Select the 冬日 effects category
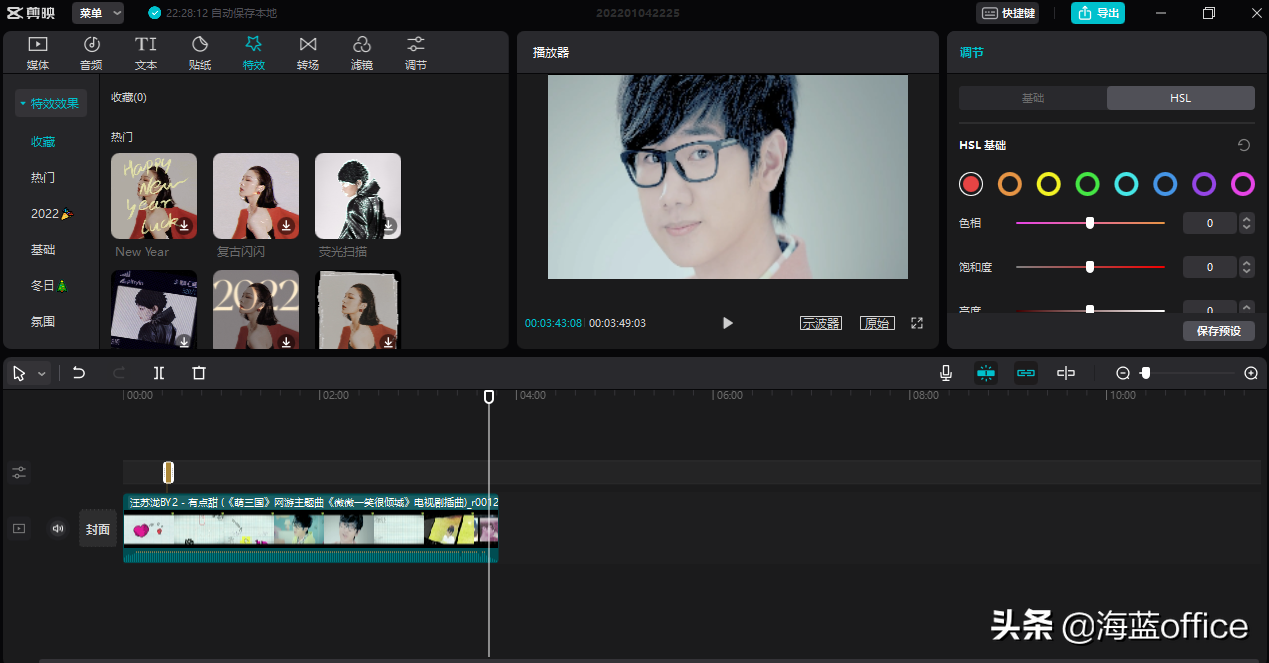This screenshot has width=1269, height=663. pyautogui.click(x=49, y=286)
